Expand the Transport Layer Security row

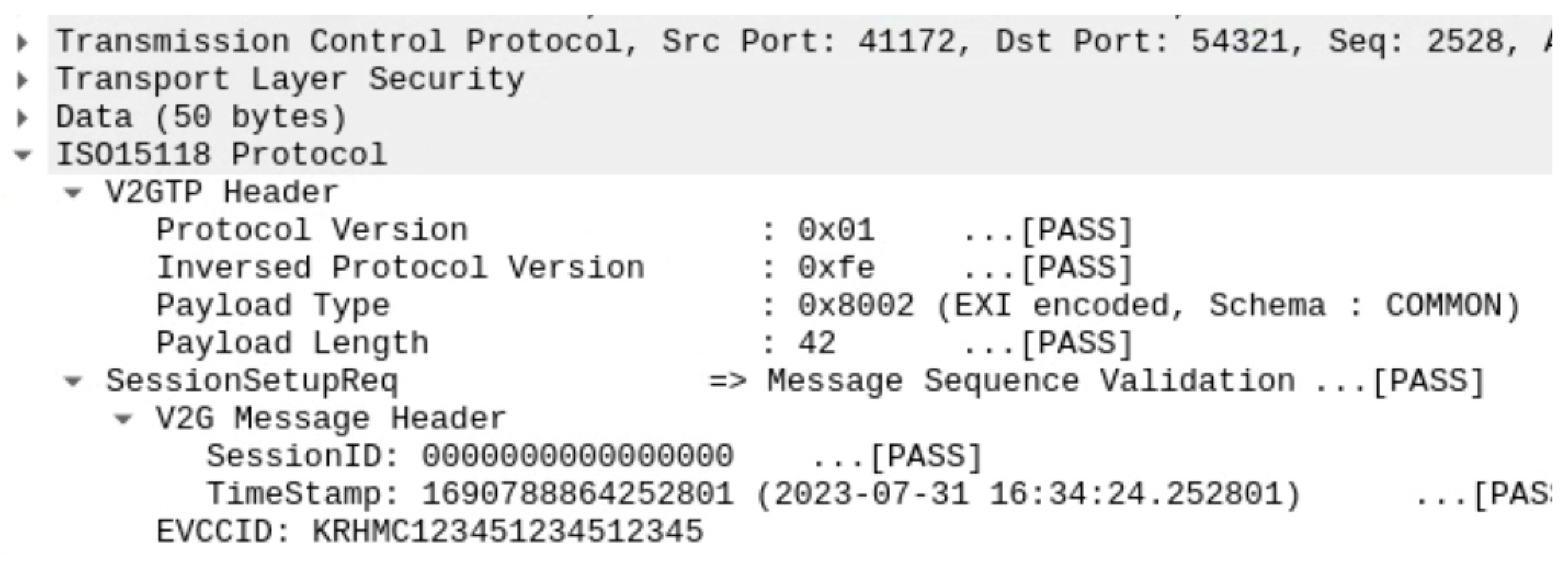click(x=22, y=80)
